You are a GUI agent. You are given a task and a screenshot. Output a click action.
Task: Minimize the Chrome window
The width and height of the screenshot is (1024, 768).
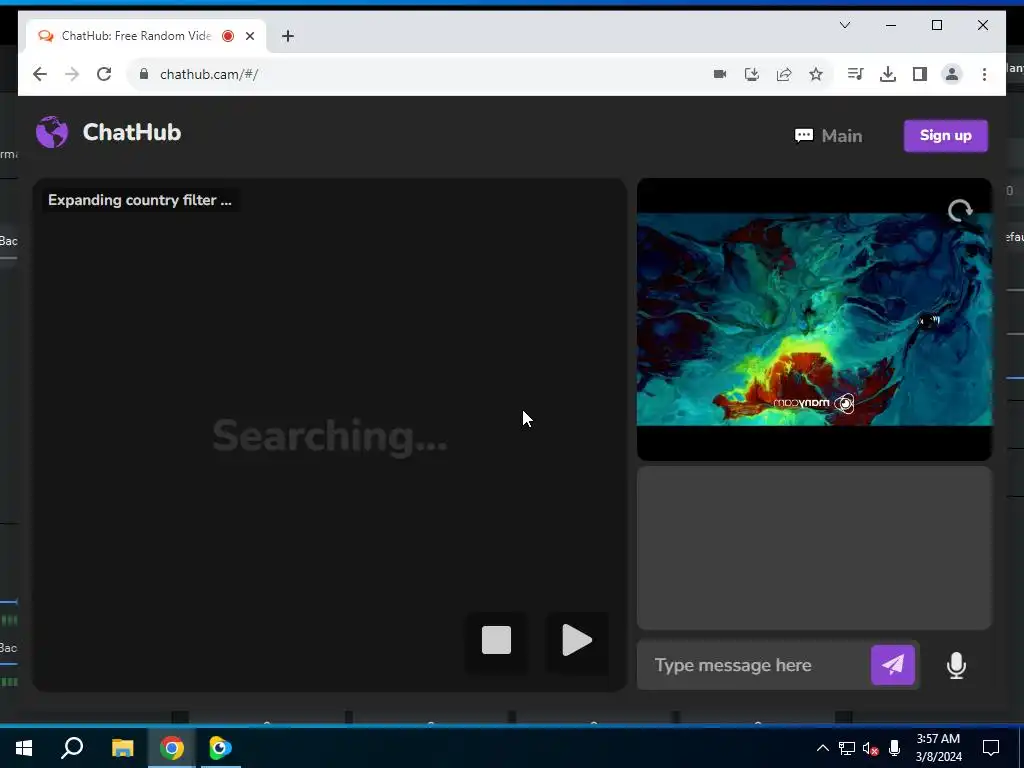[x=891, y=25]
